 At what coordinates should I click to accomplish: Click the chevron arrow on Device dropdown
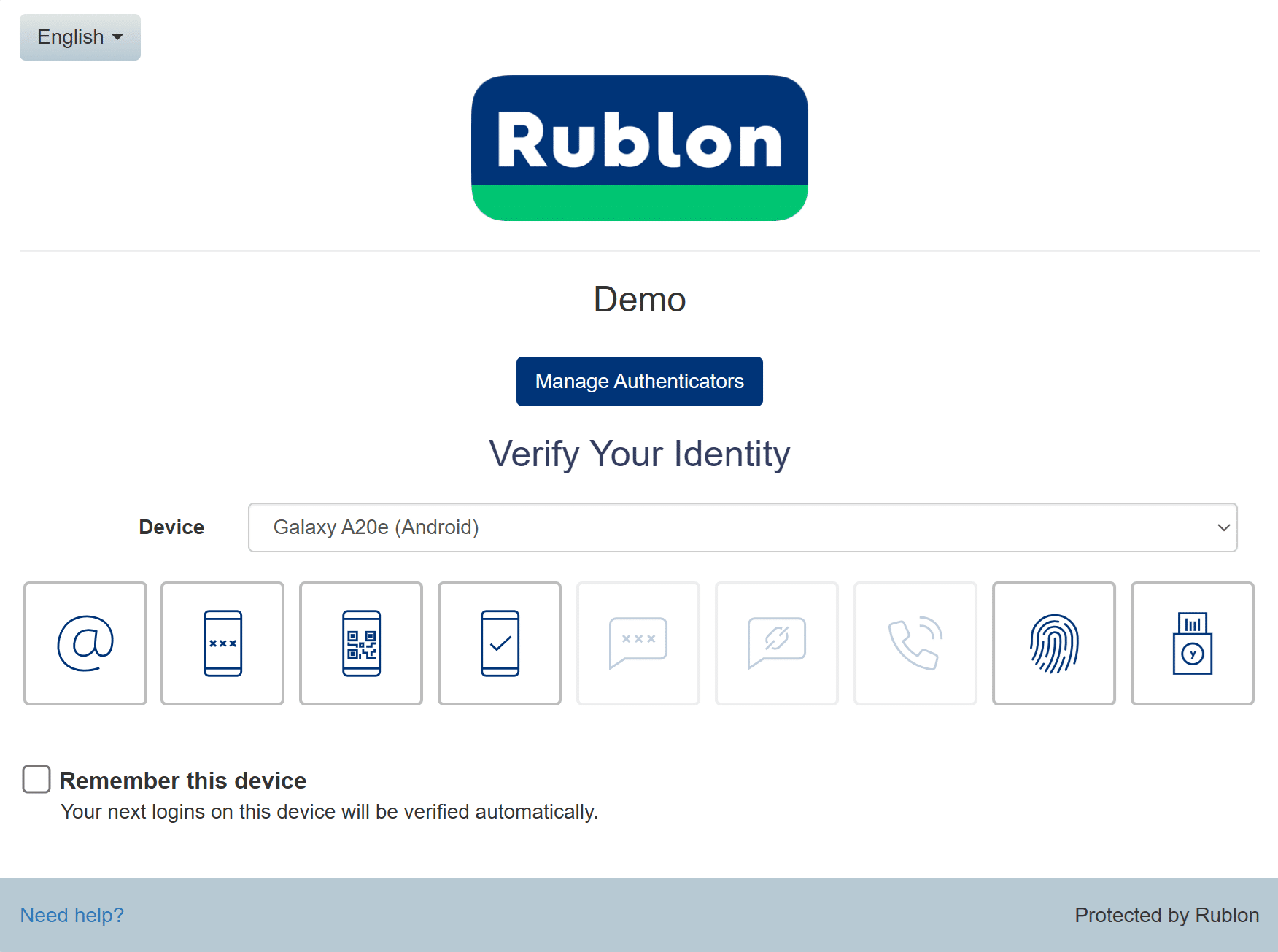tap(1223, 527)
